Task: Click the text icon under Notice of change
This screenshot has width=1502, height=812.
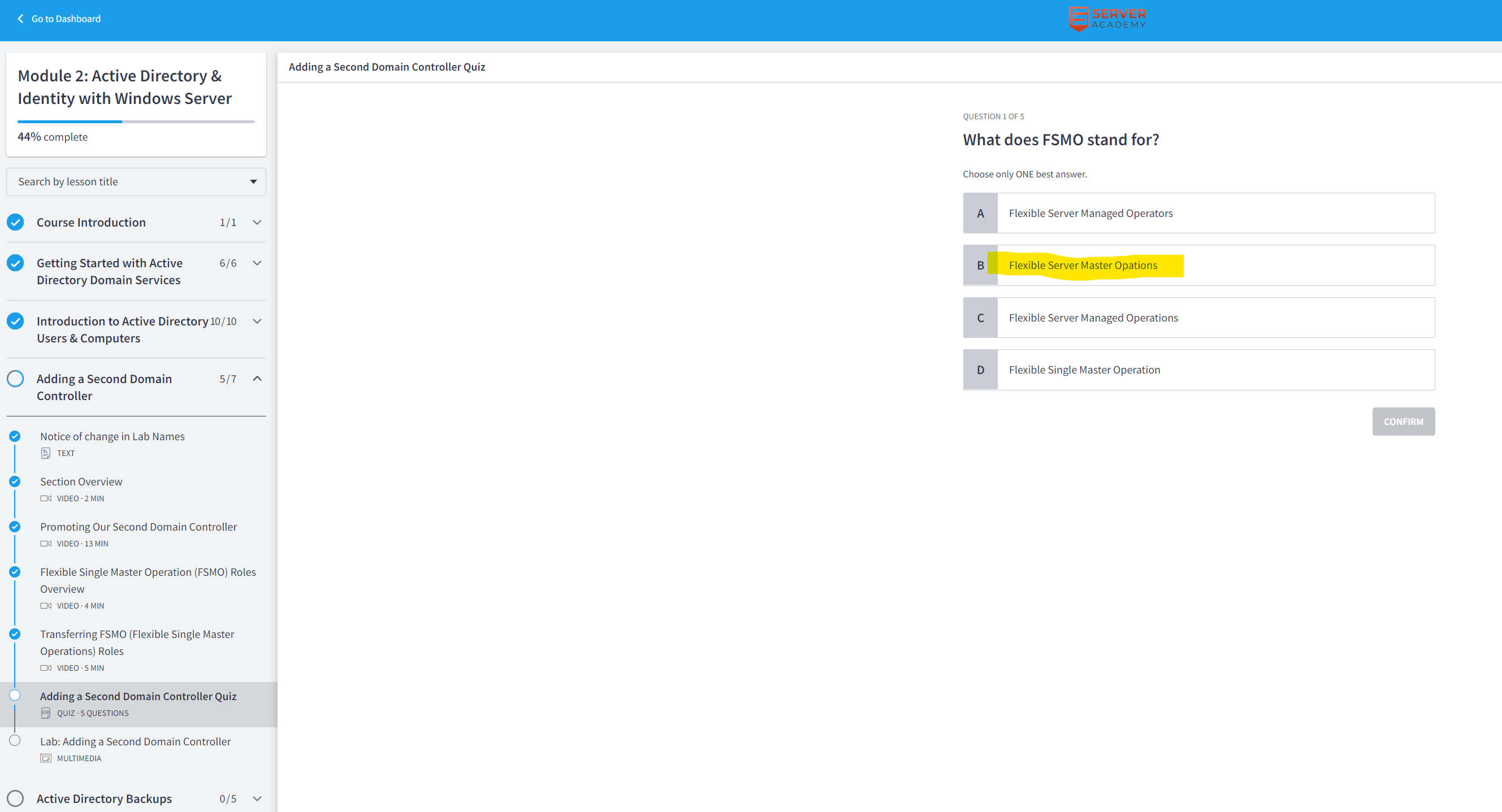Action: click(x=45, y=453)
